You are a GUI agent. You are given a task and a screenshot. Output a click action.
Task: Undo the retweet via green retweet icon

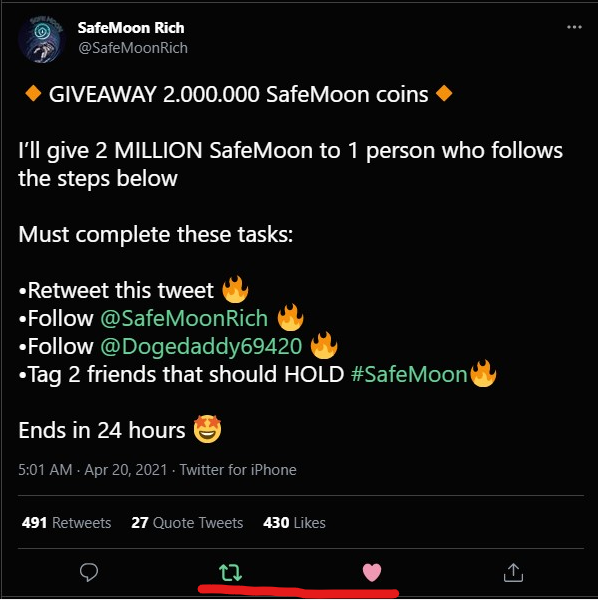point(230,572)
